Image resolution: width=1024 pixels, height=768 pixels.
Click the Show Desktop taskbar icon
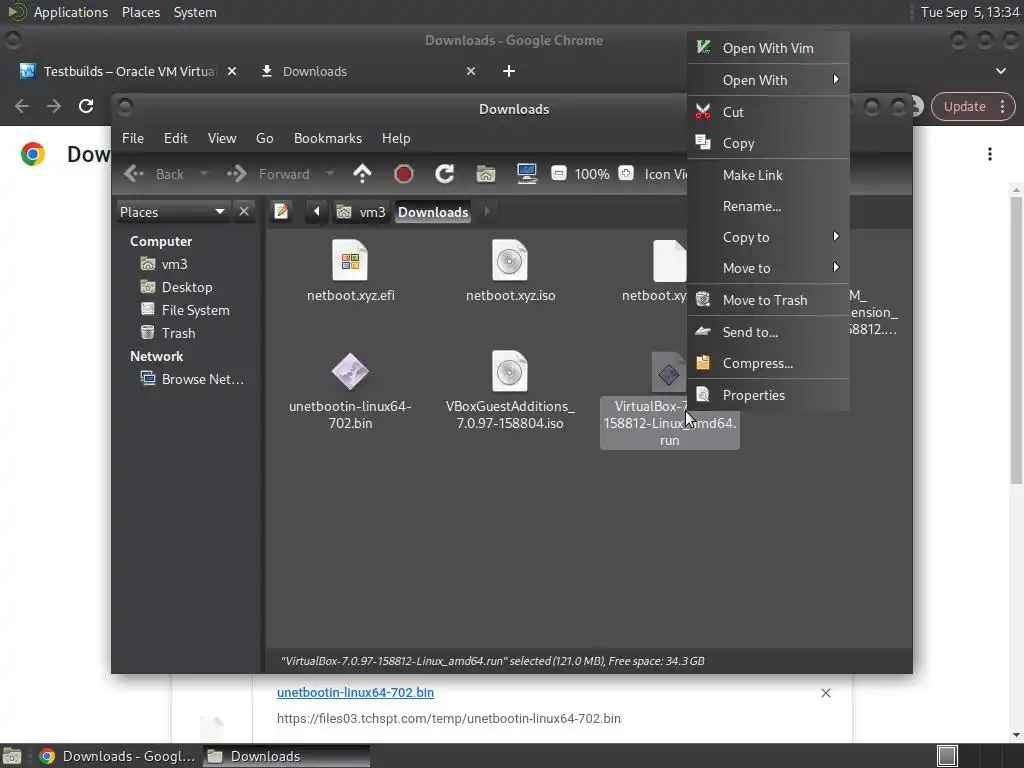(x=12, y=756)
